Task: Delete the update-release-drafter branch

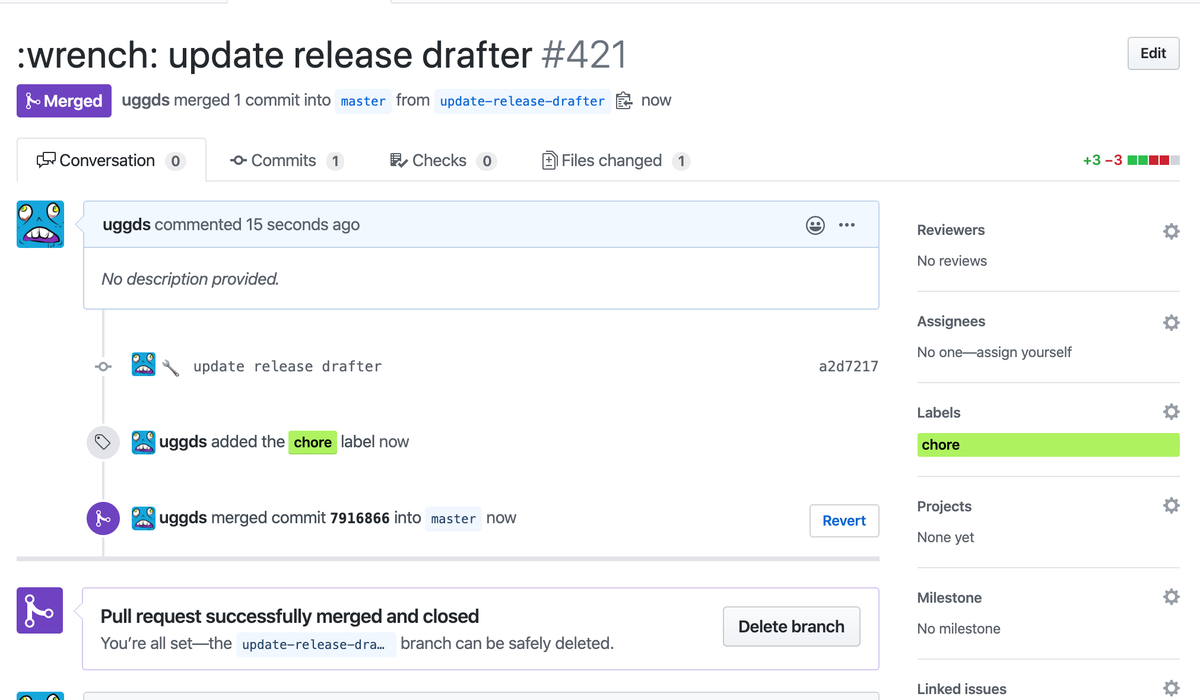Action: [791, 627]
